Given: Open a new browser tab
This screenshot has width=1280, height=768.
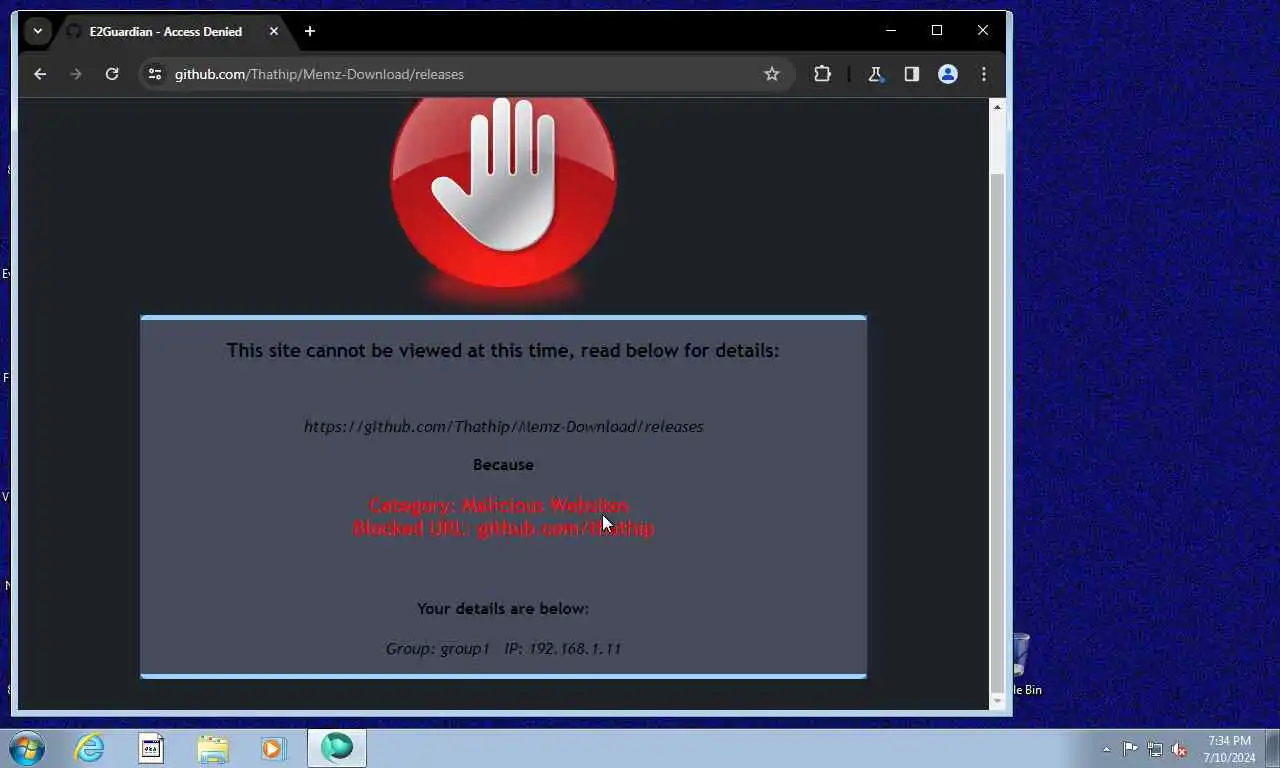Looking at the screenshot, I should coord(310,32).
